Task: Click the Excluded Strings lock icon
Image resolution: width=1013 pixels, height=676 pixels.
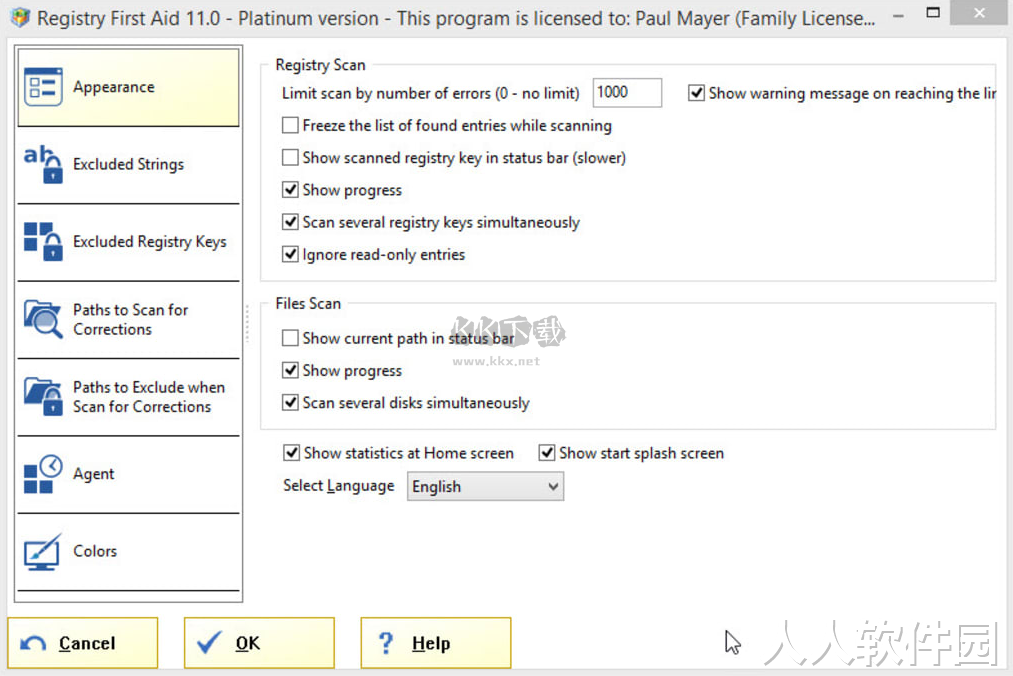Action: pyautogui.click(x=43, y=164)
